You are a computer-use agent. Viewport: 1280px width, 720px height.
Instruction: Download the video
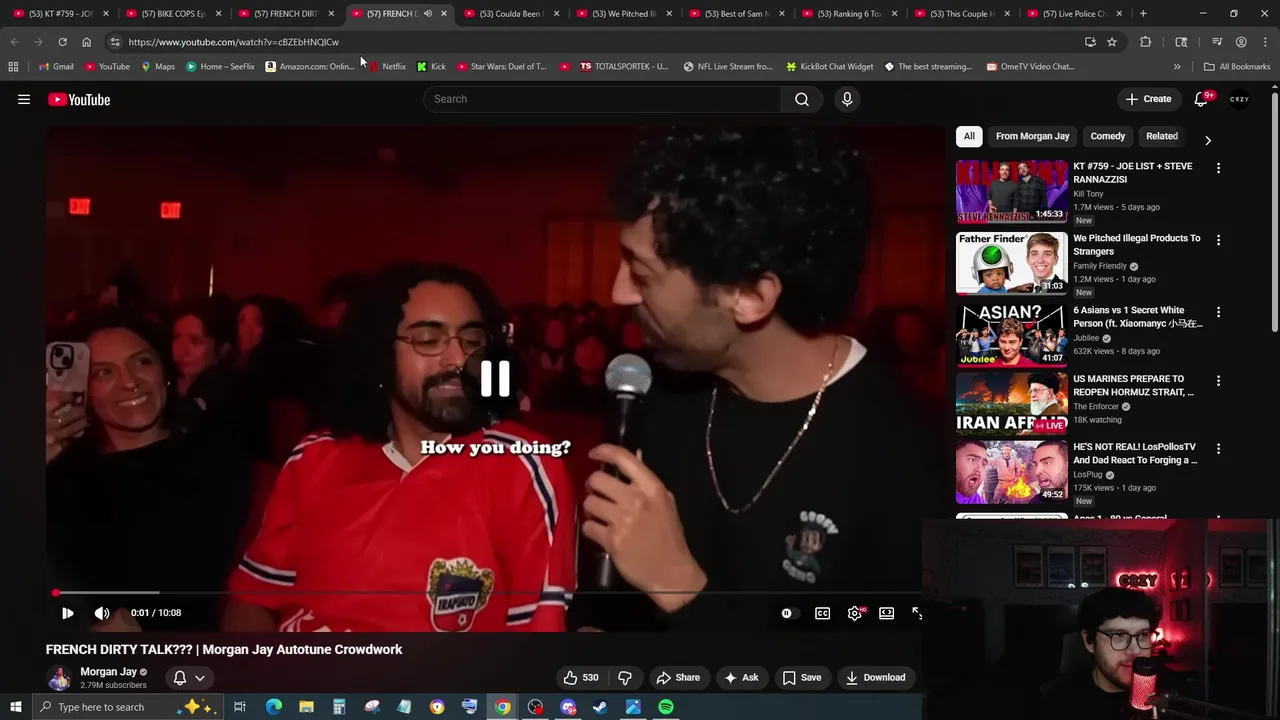click(x=875, y=677)
